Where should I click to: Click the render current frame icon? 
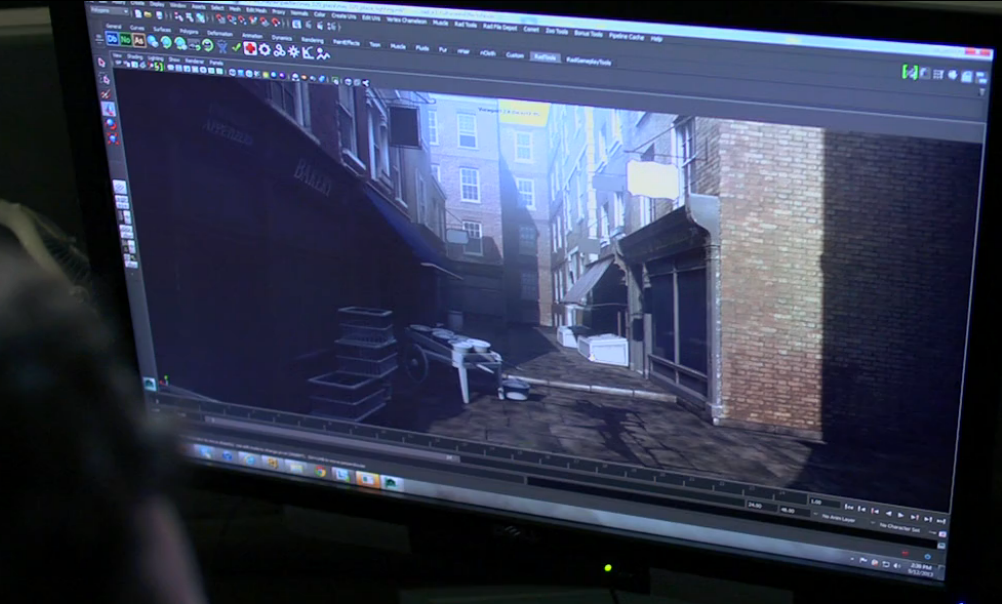[x=308, y=24]
